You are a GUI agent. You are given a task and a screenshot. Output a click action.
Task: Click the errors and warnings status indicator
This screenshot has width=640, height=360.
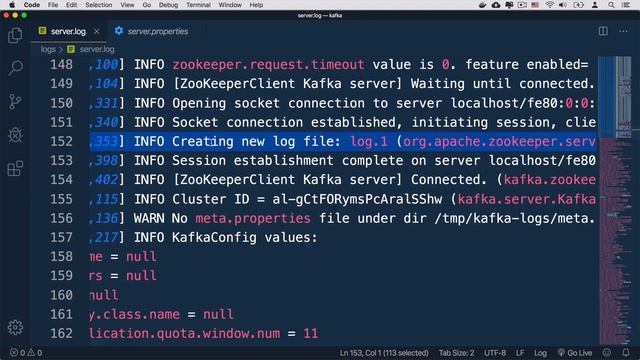pos(26,353)
